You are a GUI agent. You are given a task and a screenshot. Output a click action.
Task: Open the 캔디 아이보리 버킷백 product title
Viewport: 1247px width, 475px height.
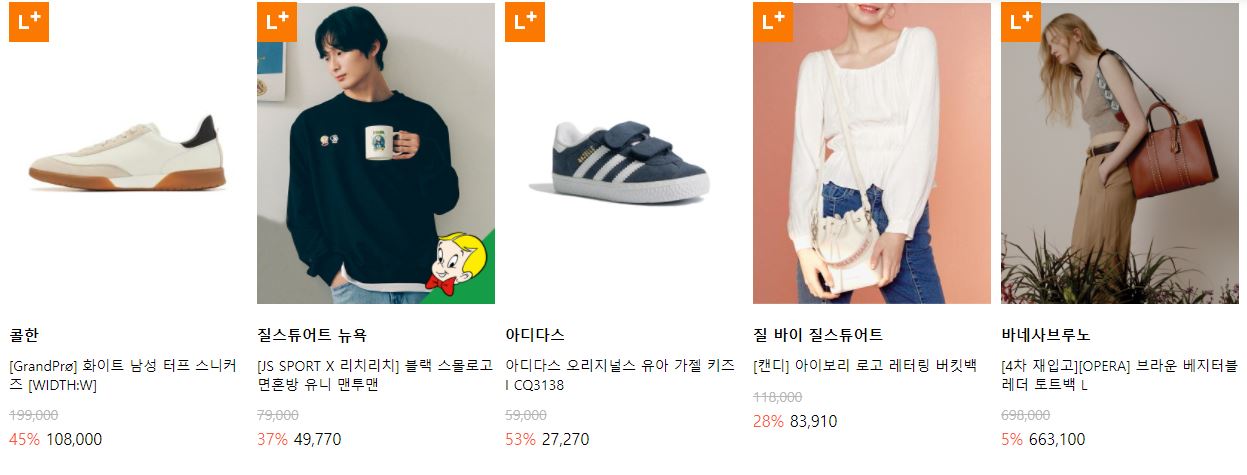click(x=865, y=365)
